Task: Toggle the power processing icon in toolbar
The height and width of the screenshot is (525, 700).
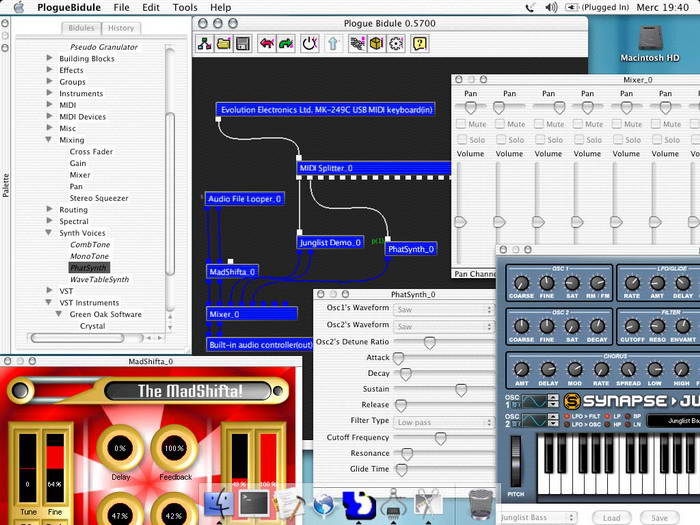Action: click(x=310, y=43)
